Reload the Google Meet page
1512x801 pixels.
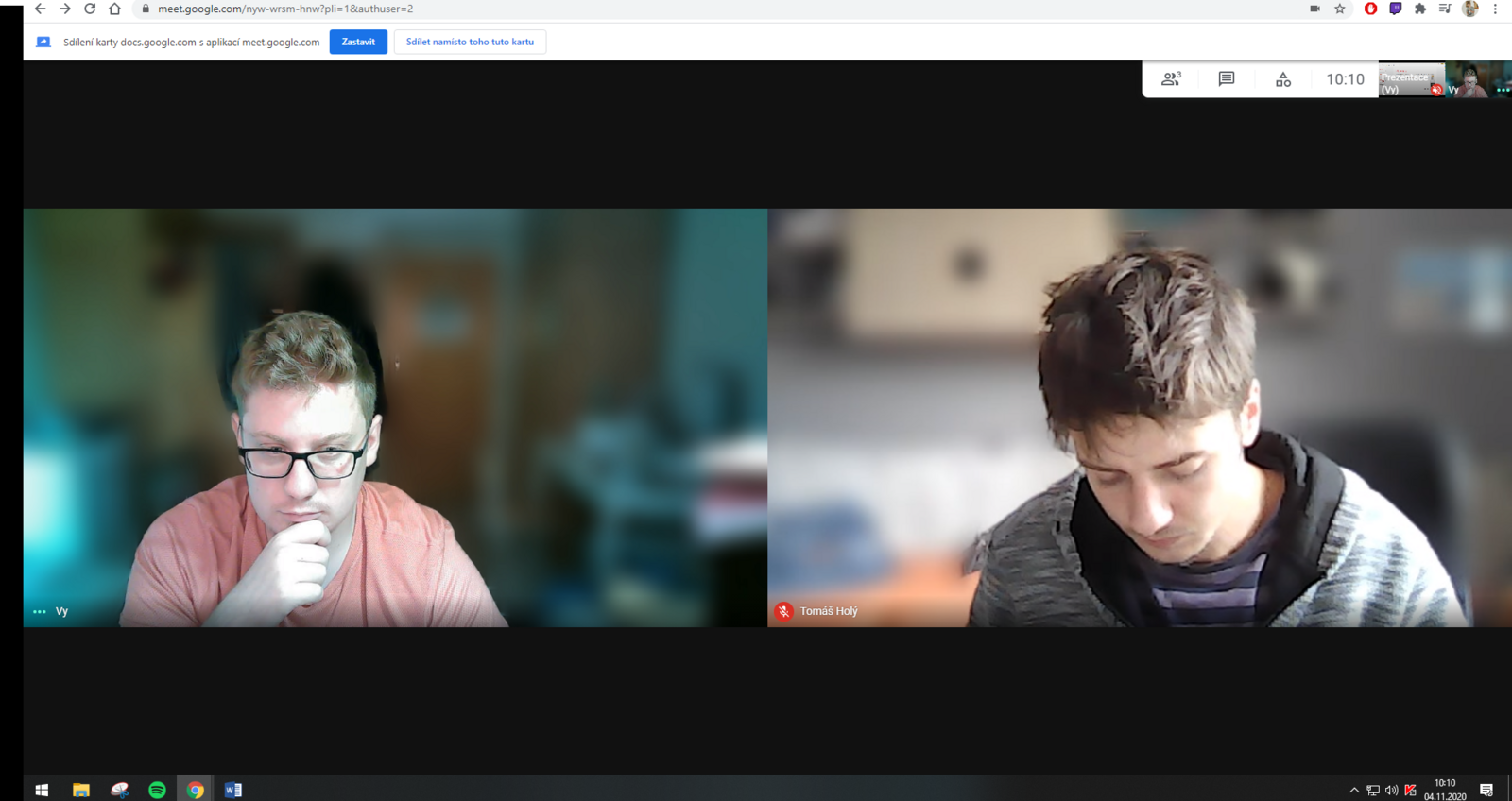point(90,9)
